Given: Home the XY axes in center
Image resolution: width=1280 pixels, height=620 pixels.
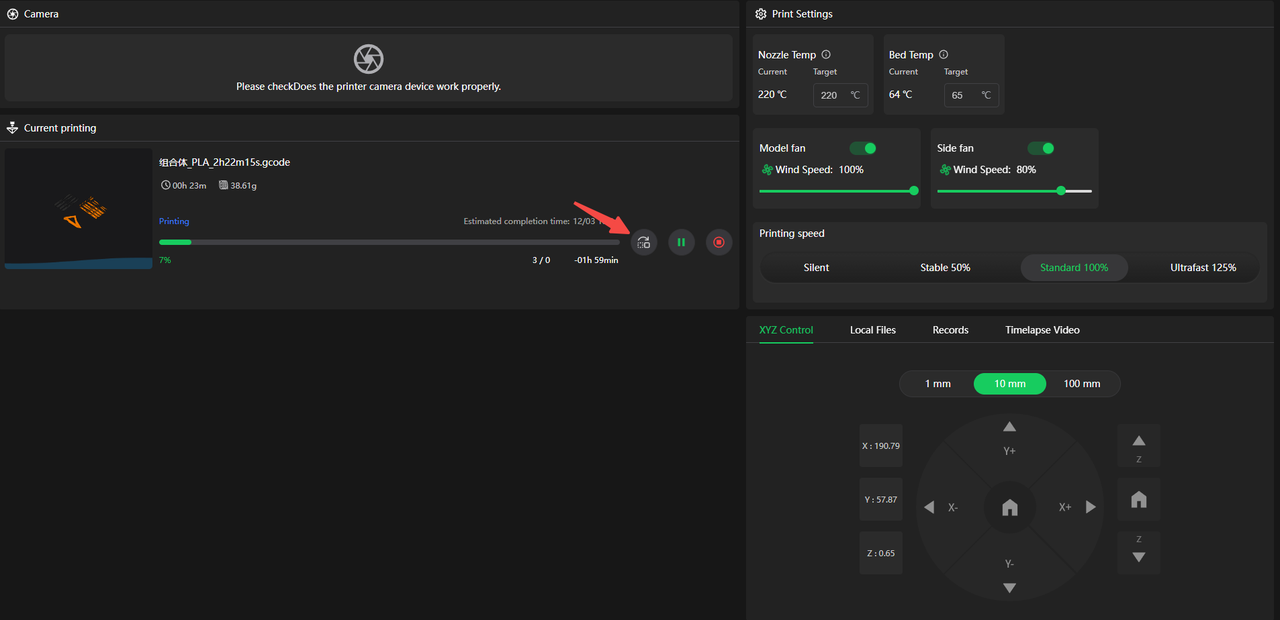Looking at the screenshot, I should click(x=1009, y=508).
